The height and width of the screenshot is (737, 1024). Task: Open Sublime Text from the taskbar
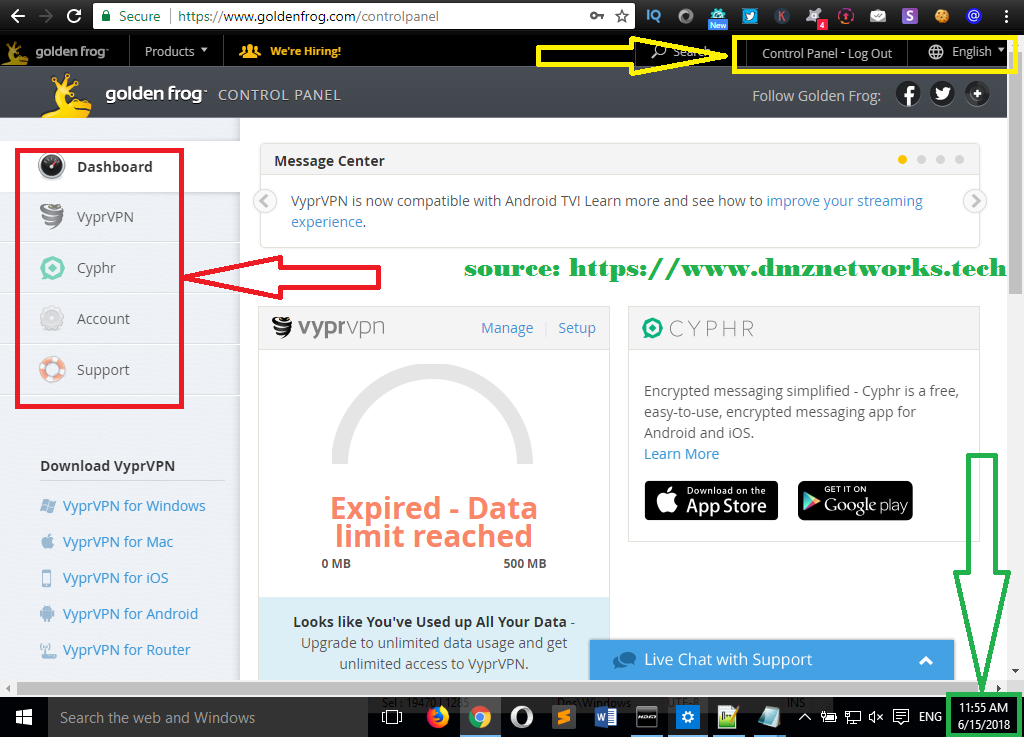[563, 717]
